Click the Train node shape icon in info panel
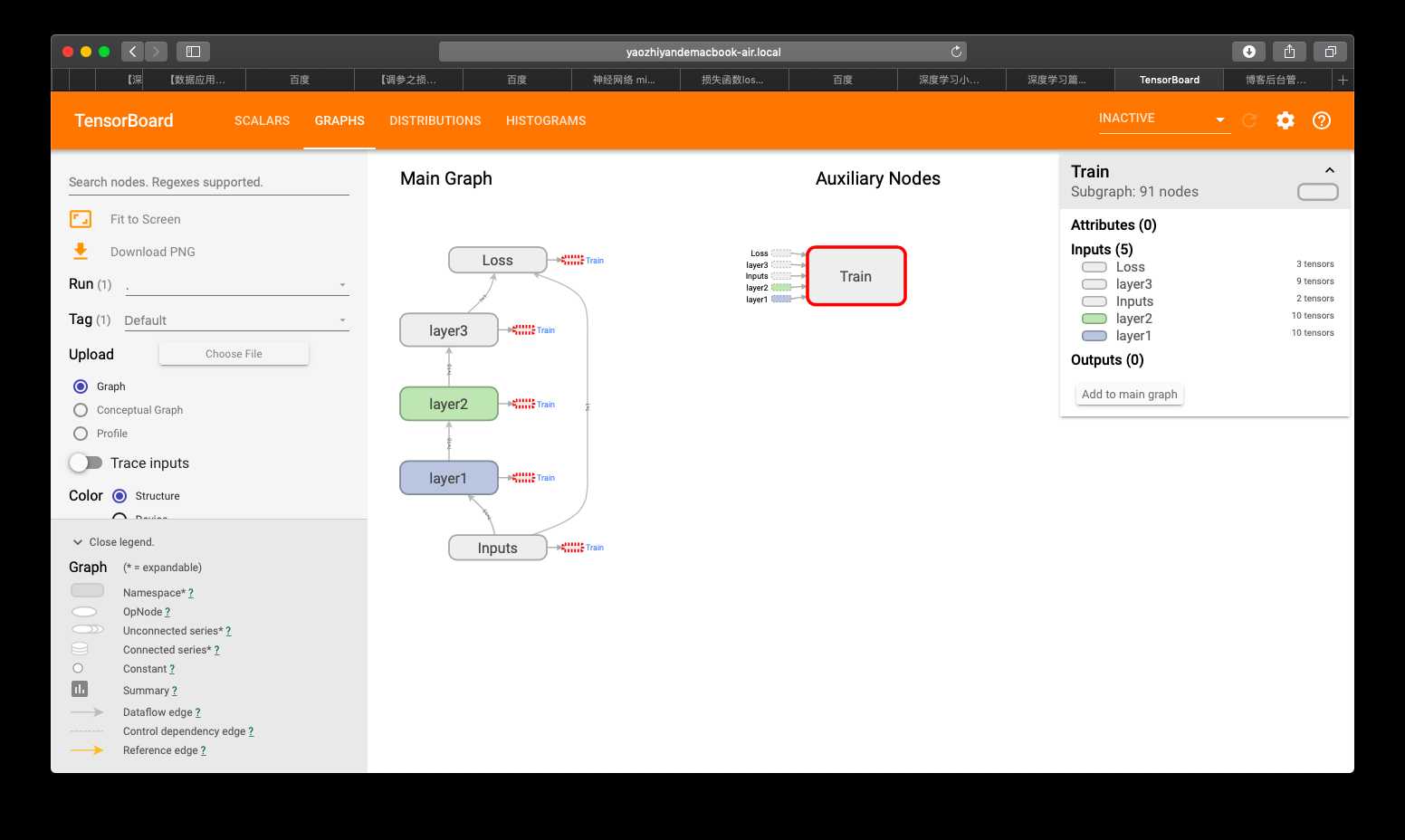1405x840 pixels. 1317,192
